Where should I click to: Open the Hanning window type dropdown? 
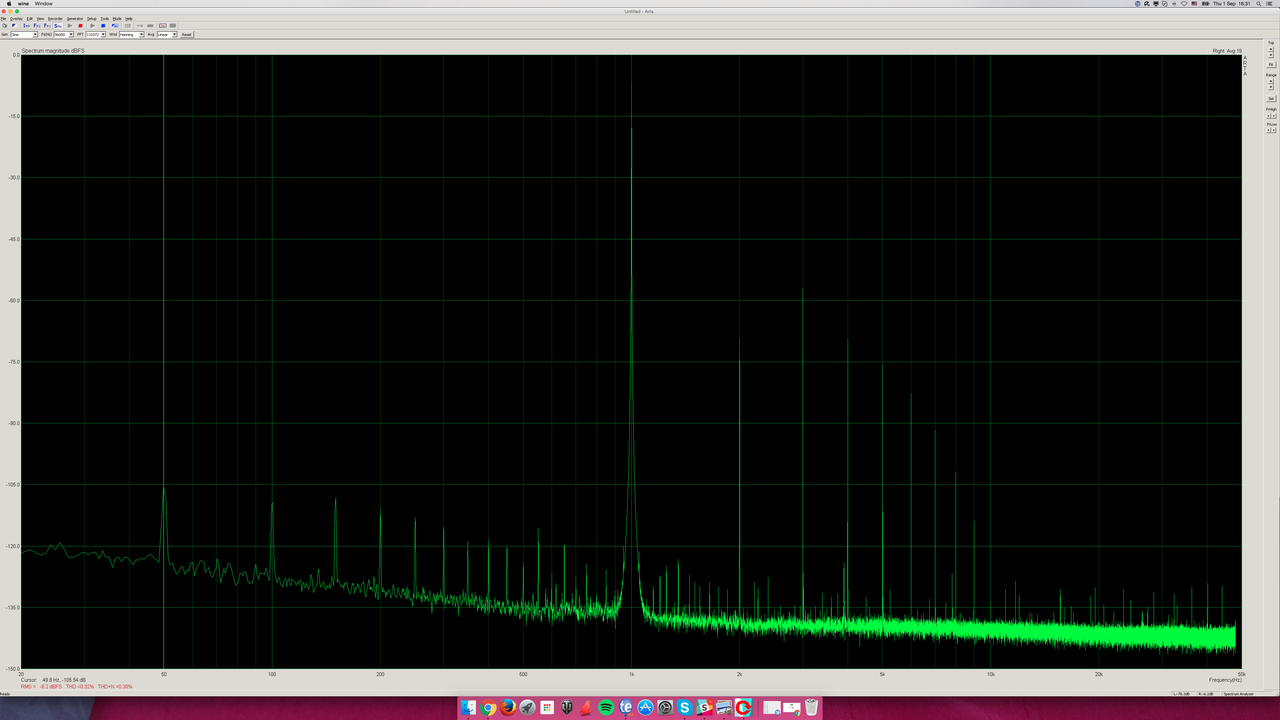[131, 34]
